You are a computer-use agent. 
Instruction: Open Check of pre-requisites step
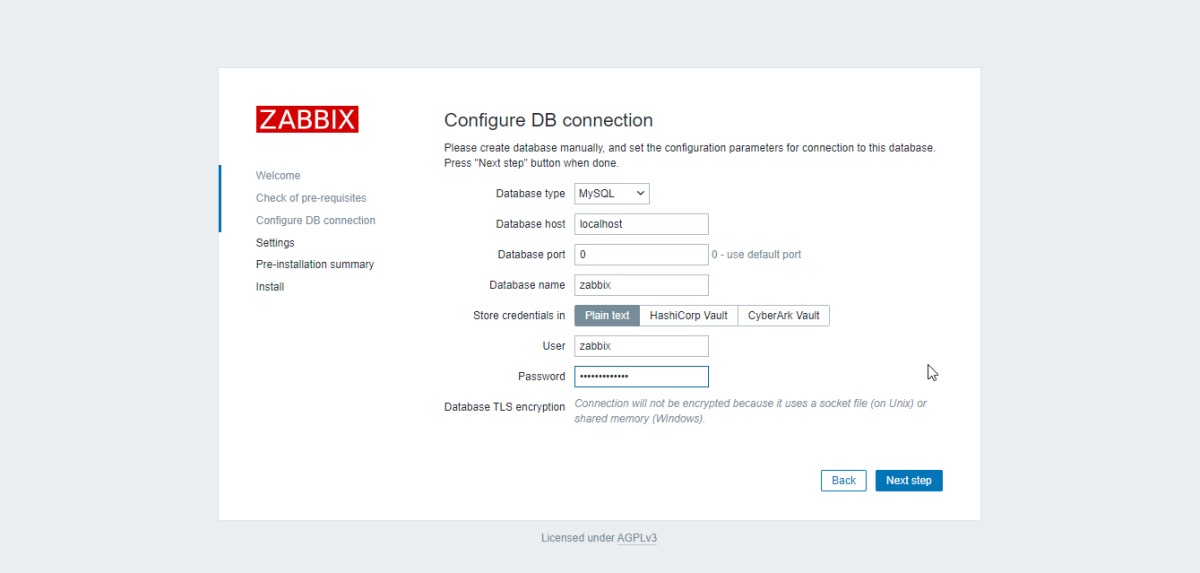pos(311,198)
